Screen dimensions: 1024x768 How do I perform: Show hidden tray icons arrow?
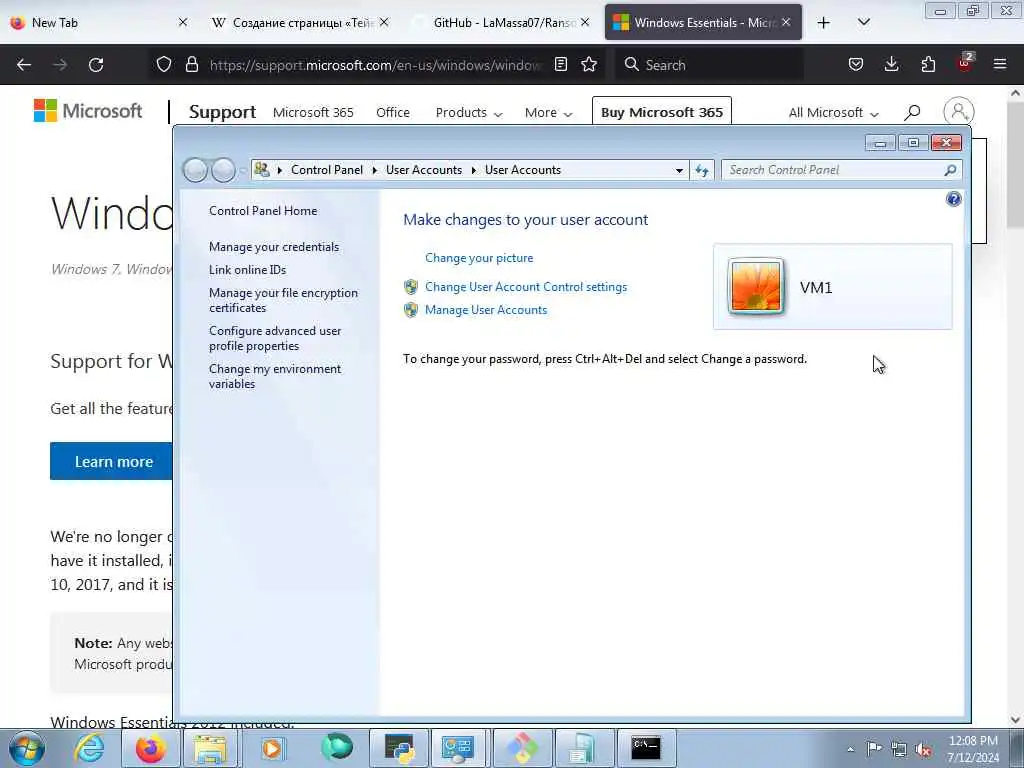tap(850, 750)
